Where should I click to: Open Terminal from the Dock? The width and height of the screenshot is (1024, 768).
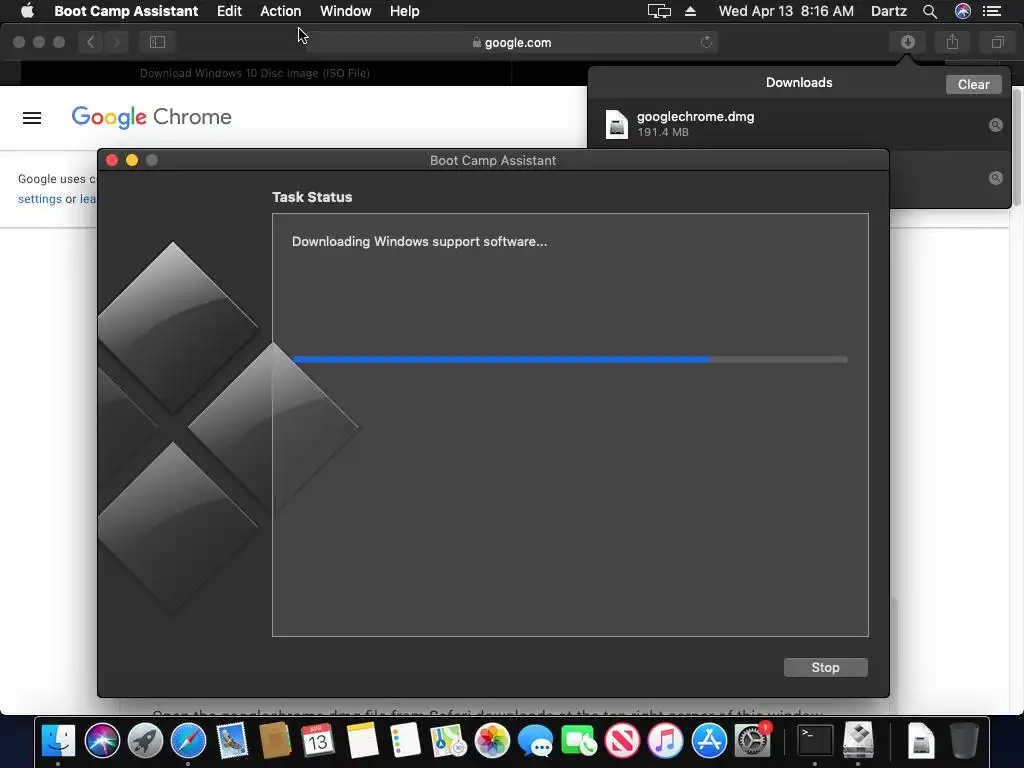(815, 741)
